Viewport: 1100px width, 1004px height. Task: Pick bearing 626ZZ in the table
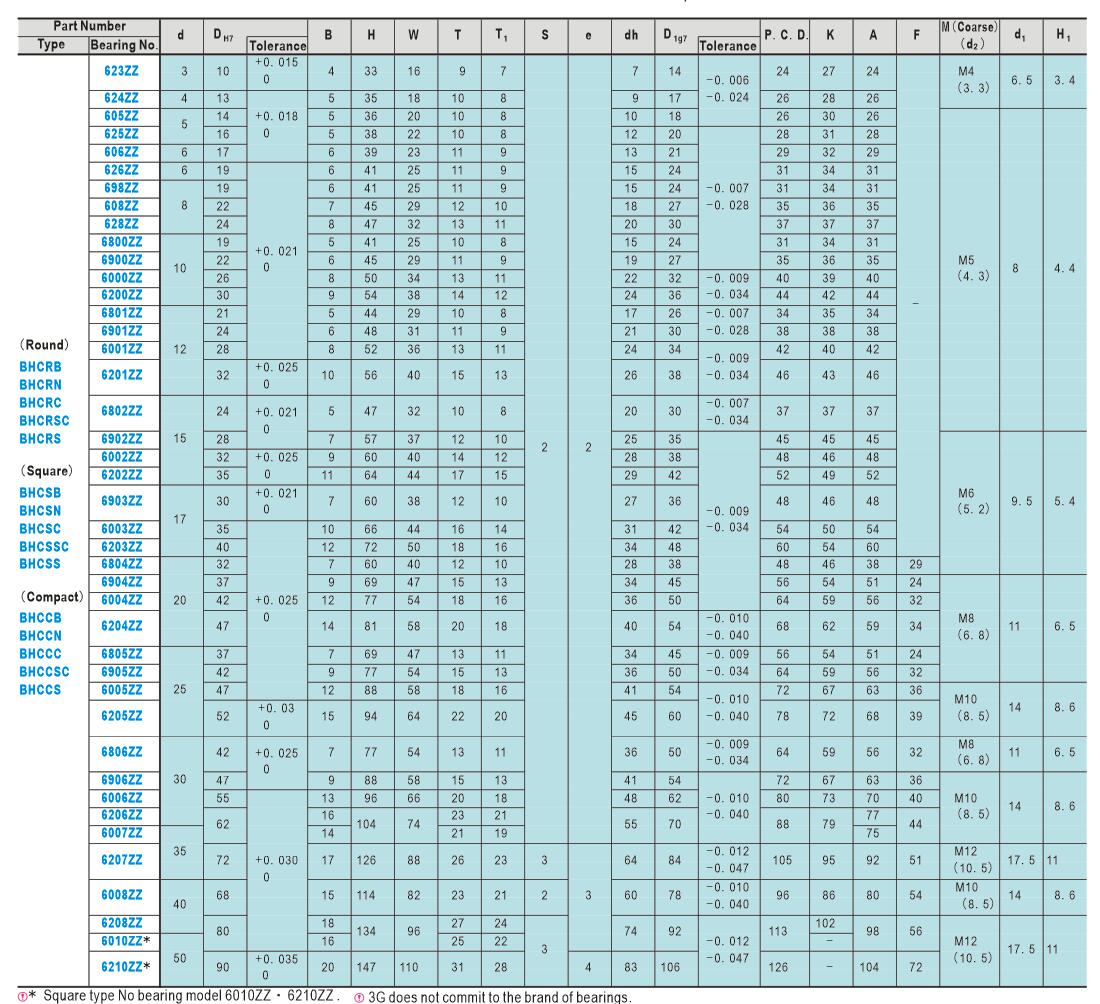[121, 170]
